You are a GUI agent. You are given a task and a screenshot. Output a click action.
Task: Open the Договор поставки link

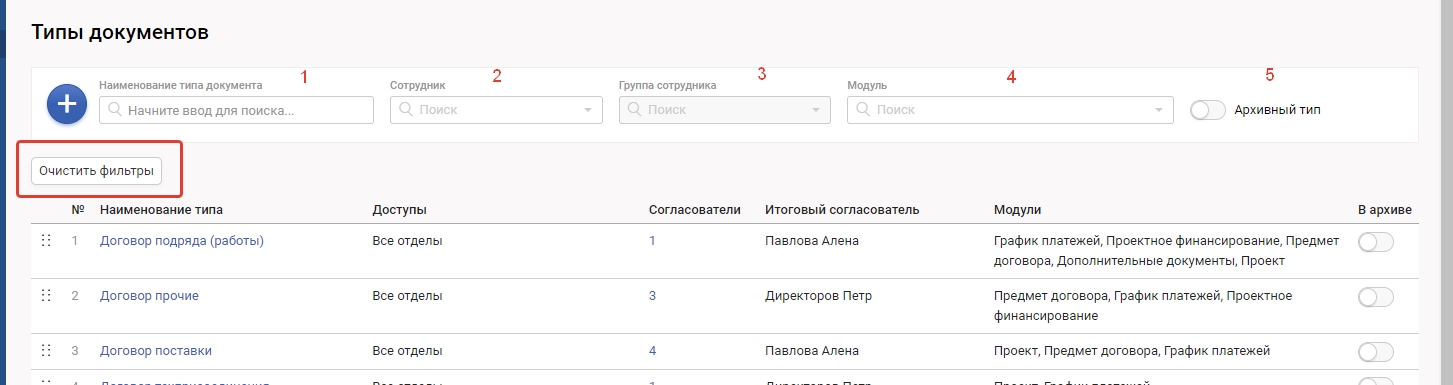156,350
